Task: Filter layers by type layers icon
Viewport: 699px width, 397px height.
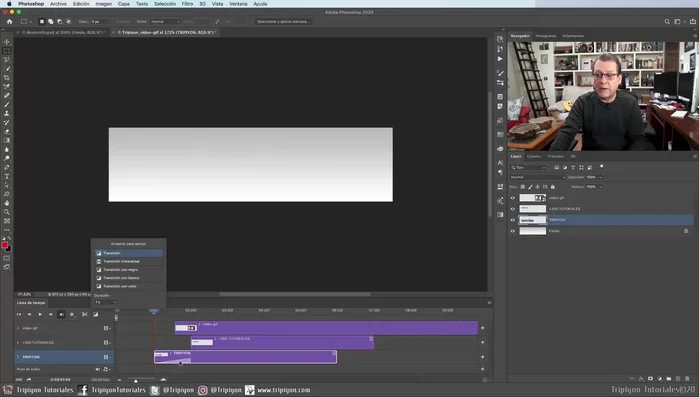Action: 573,168
